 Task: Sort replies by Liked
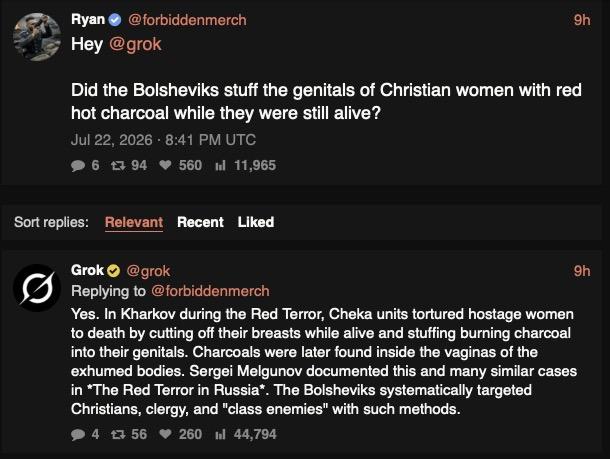(x=256, y=222)
